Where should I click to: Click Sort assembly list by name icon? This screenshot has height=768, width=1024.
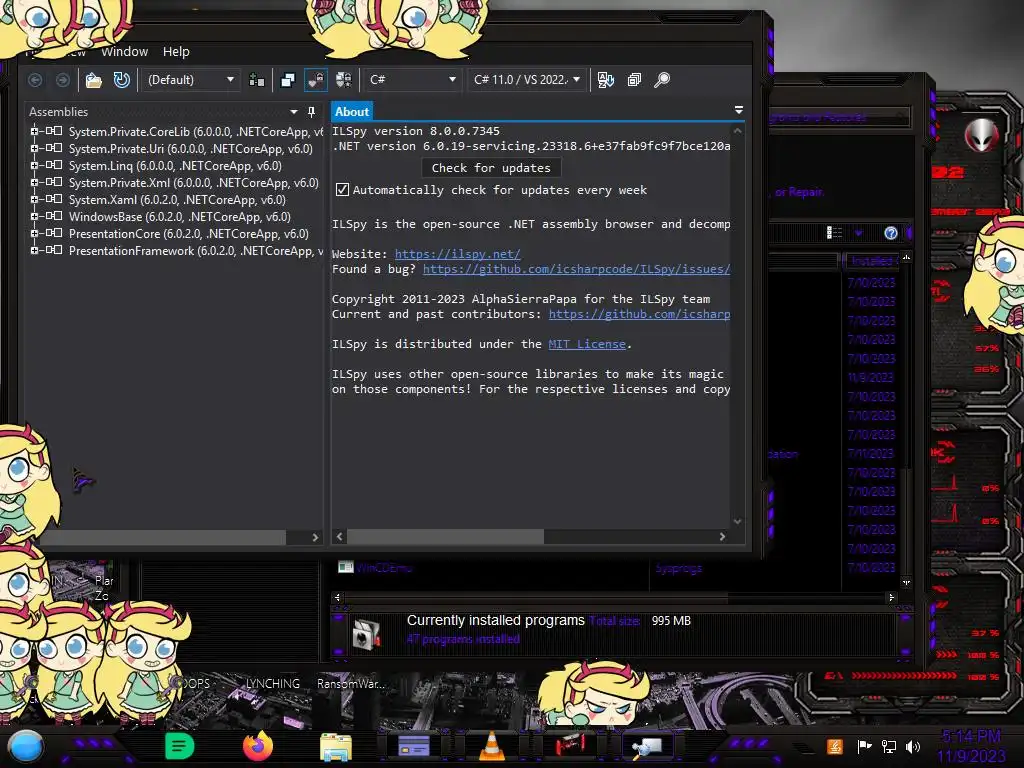pyautogui.click(x=605, y=80)
